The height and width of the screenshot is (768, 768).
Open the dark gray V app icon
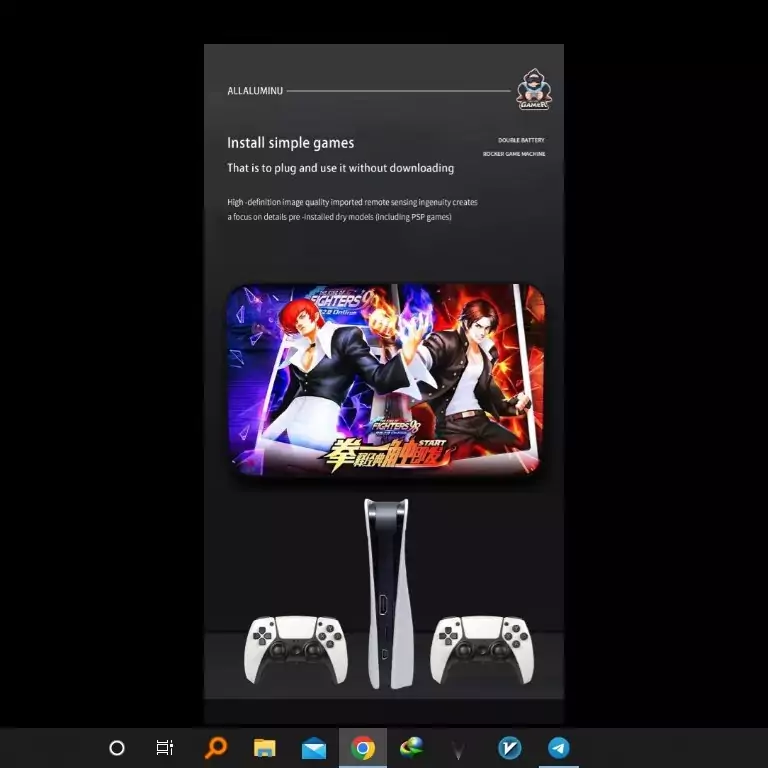458,750
